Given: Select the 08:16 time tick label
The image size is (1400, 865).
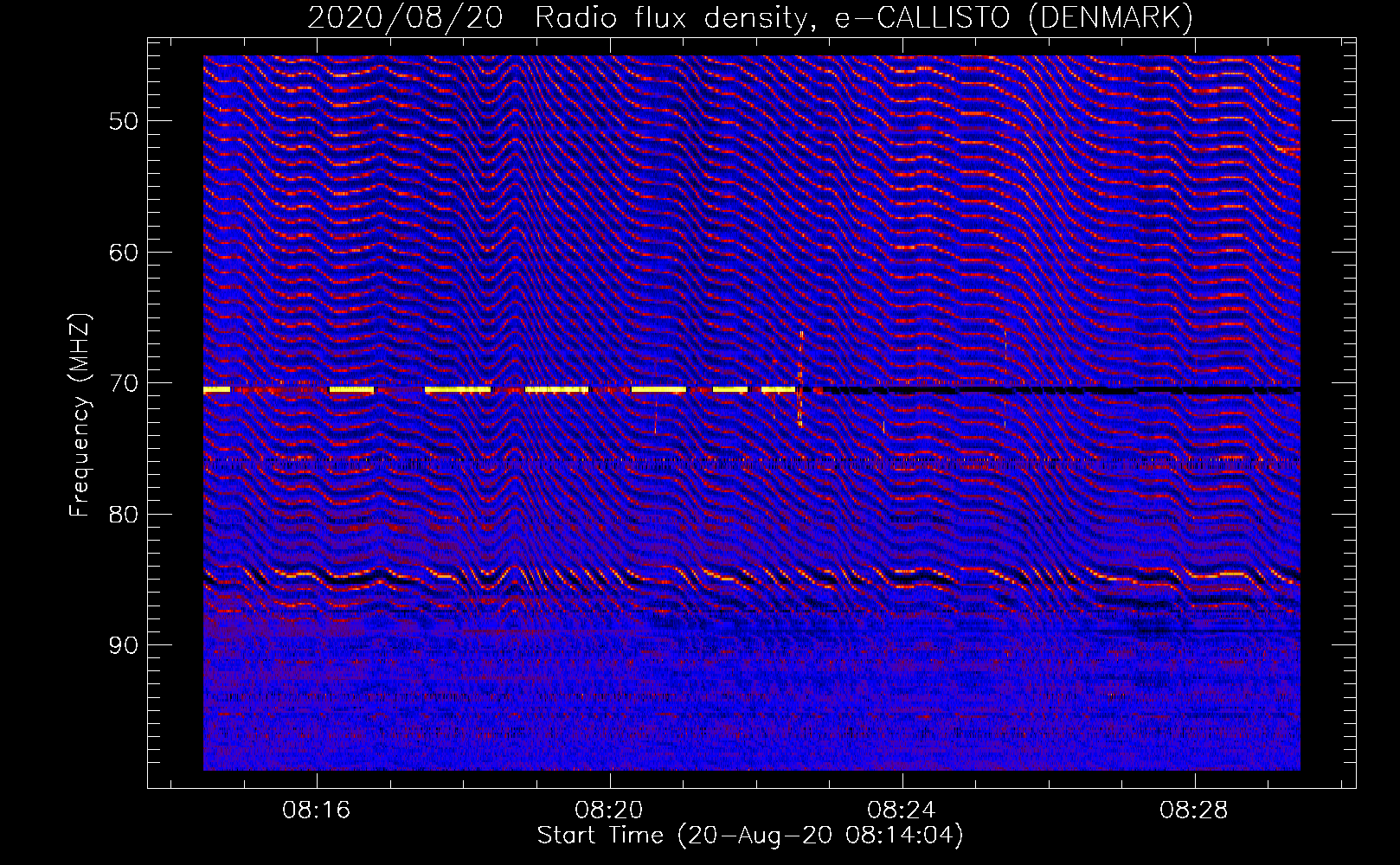Looking at the screenshot, I should tap(317, 811).
